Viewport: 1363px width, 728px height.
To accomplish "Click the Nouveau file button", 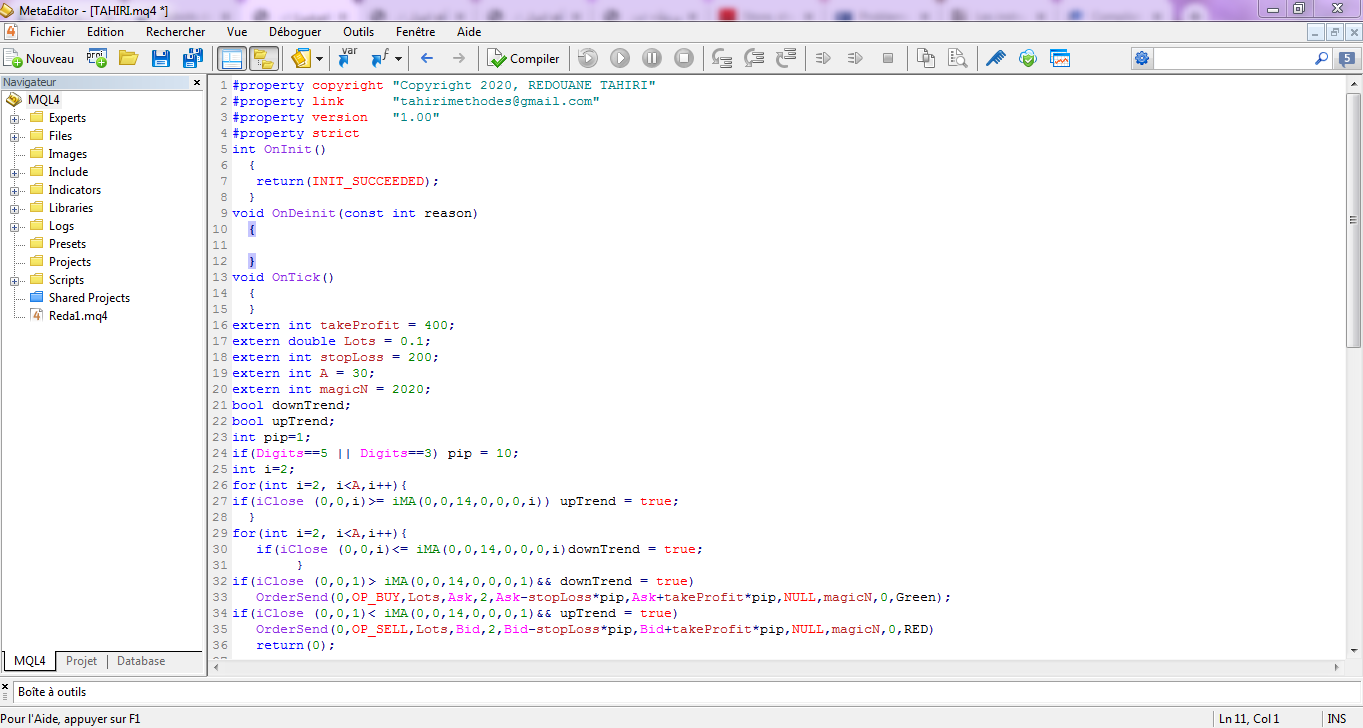I will coord(39,58).
